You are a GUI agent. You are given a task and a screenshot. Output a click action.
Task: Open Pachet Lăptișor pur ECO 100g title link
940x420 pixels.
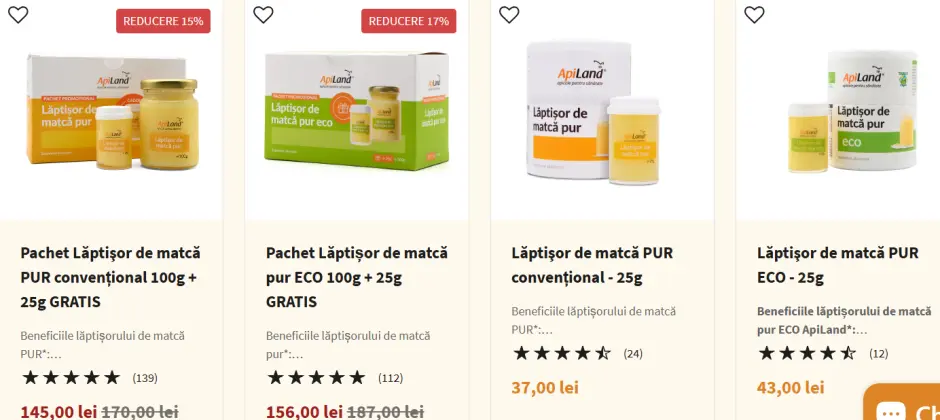click(x=357, y=277)
